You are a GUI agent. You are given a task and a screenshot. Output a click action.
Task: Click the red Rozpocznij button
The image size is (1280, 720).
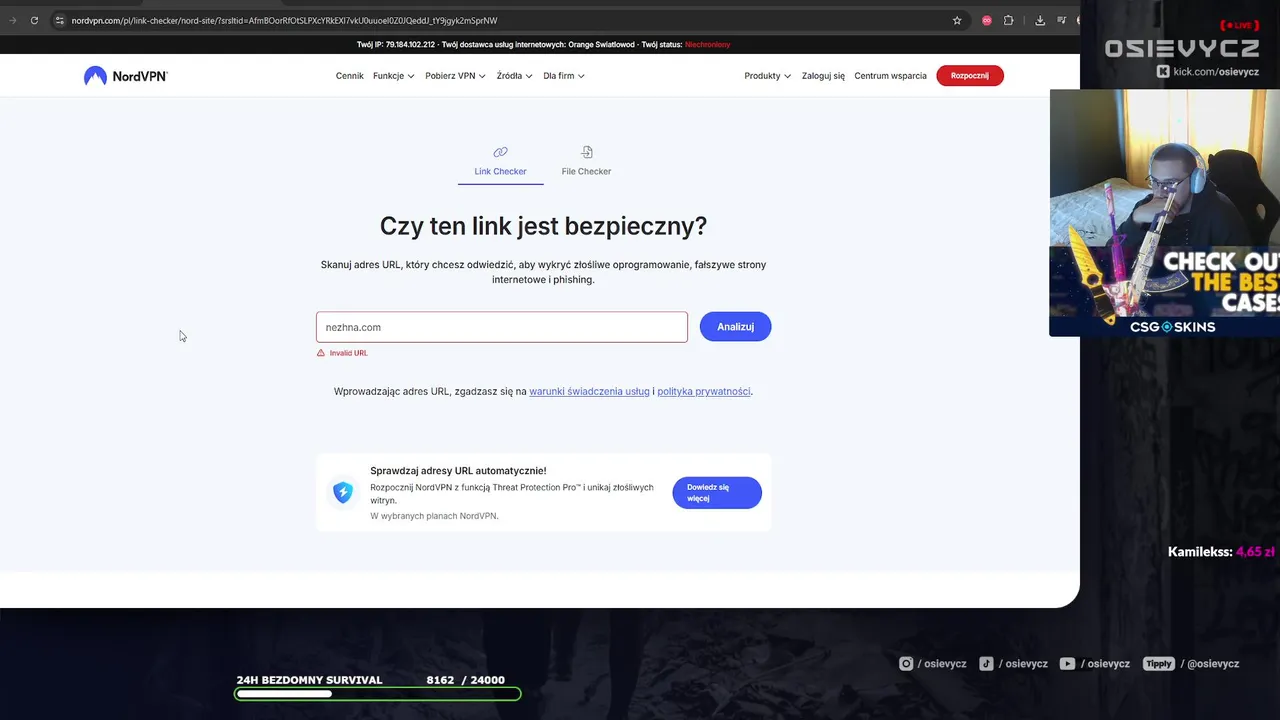click(x=970, y=76)
